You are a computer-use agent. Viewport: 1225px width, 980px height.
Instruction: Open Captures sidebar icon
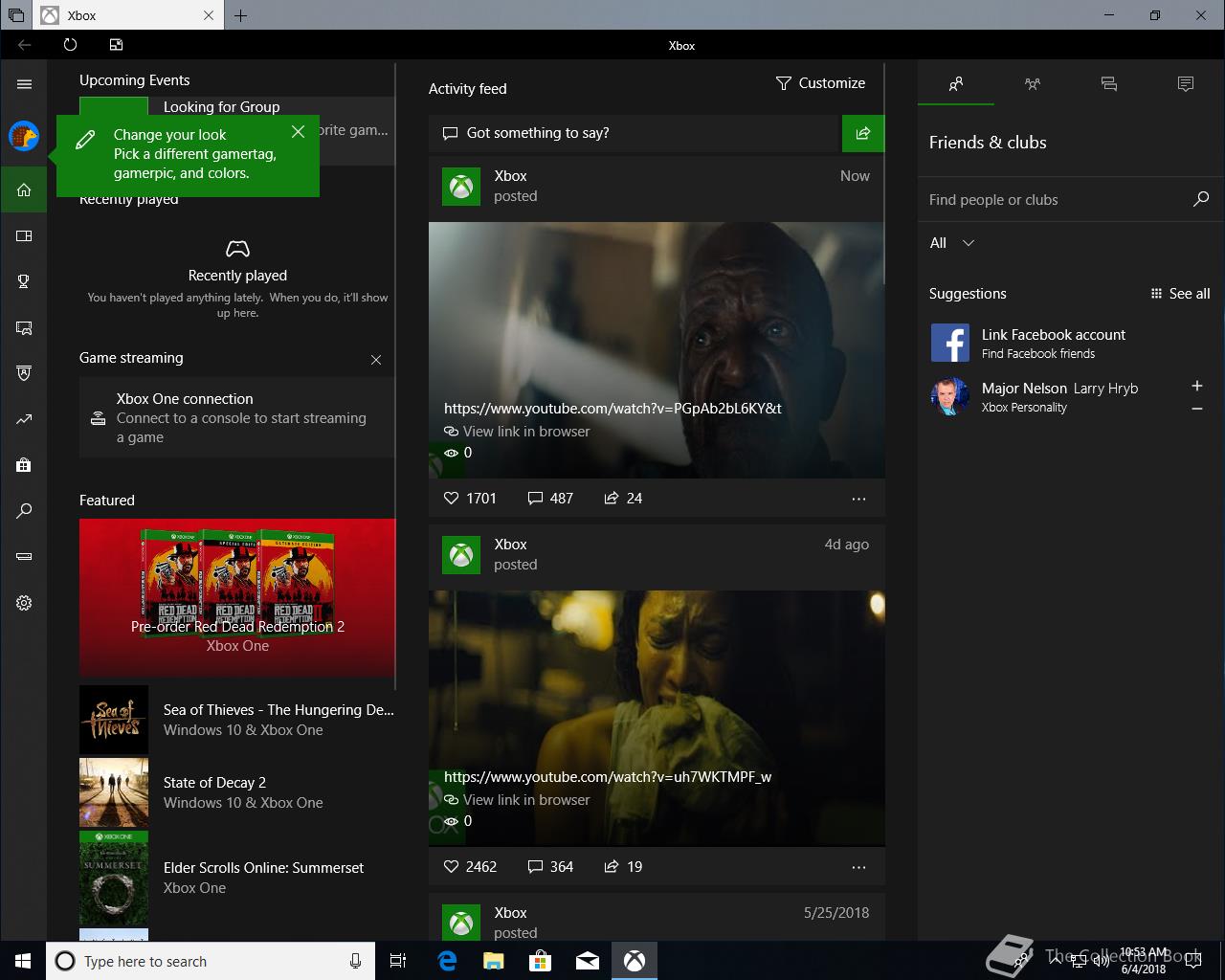coord(24,327)
